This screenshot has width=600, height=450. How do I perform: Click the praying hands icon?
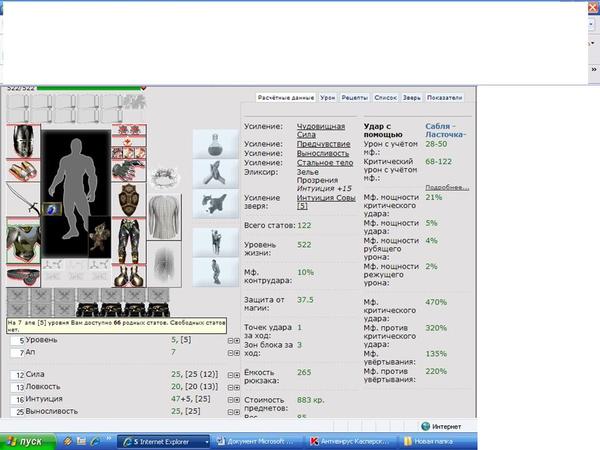click(215, 173)
